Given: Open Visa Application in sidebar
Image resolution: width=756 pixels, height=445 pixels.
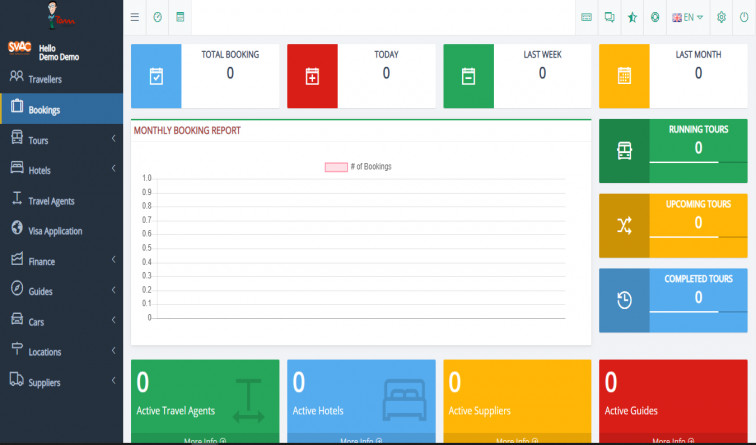Looking at the screenshot, I should click(x=61, y=230).
